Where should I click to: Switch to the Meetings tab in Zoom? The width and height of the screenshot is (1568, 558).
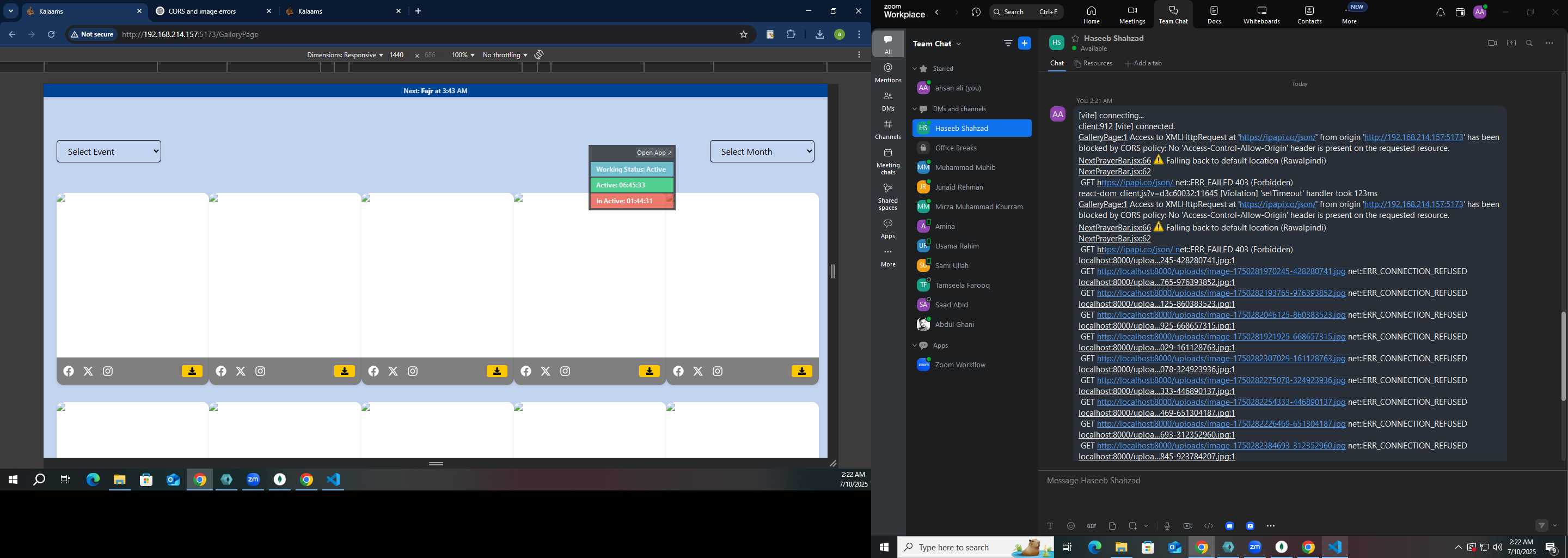click(1132, 15)
